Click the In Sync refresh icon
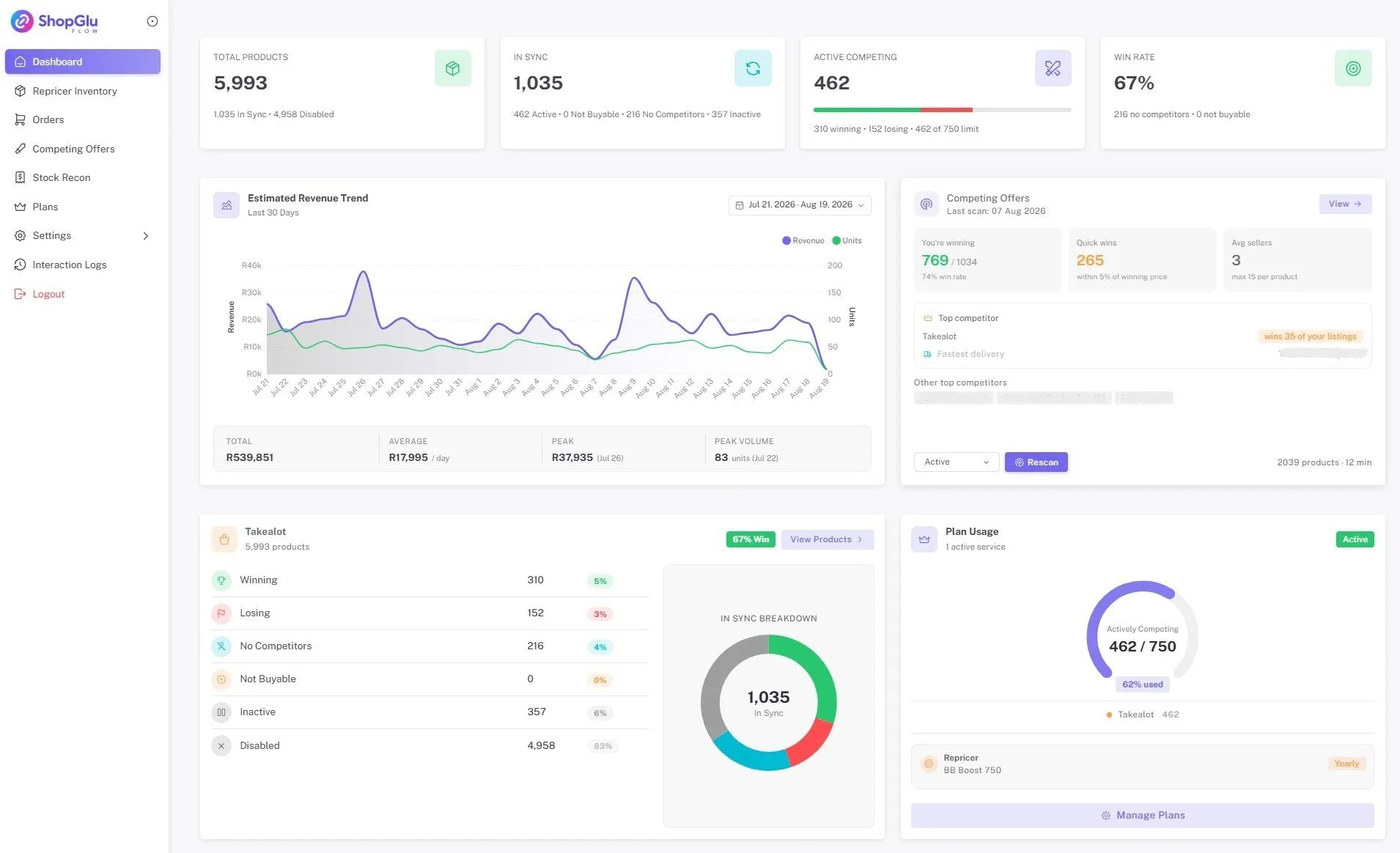The height and width of the screenshot is (853, 1400). [753, 68]
